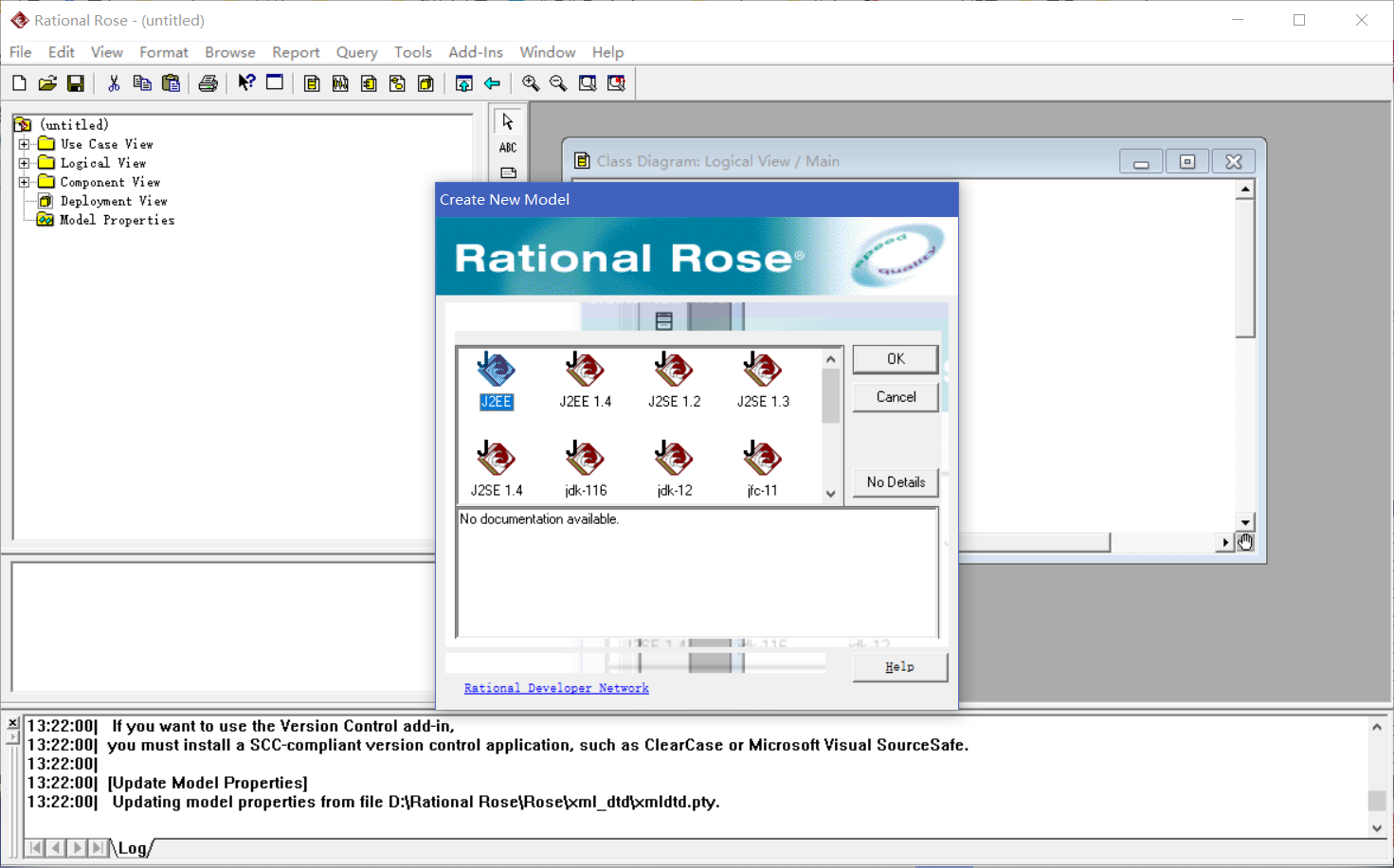The height and width of the screenshot is (868, 1394).
Task: Click the Browse Previous Diagram arrow
Action: click(x=492, y=83)
